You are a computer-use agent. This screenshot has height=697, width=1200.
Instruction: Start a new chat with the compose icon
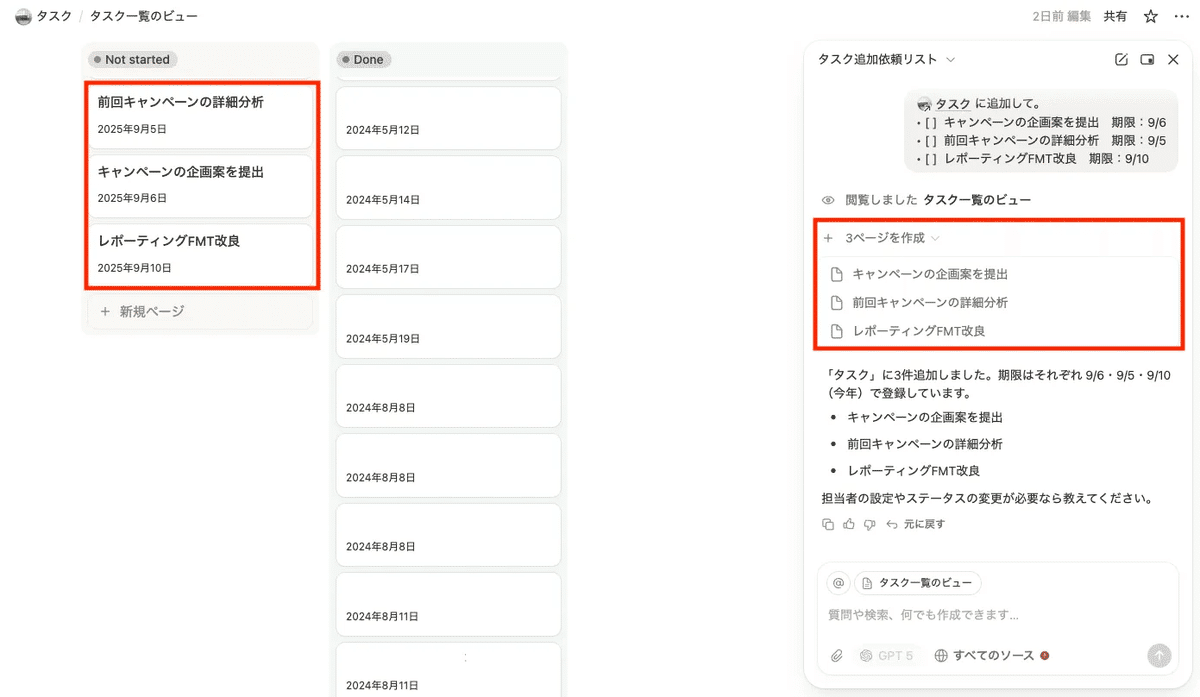(1121, 60)
